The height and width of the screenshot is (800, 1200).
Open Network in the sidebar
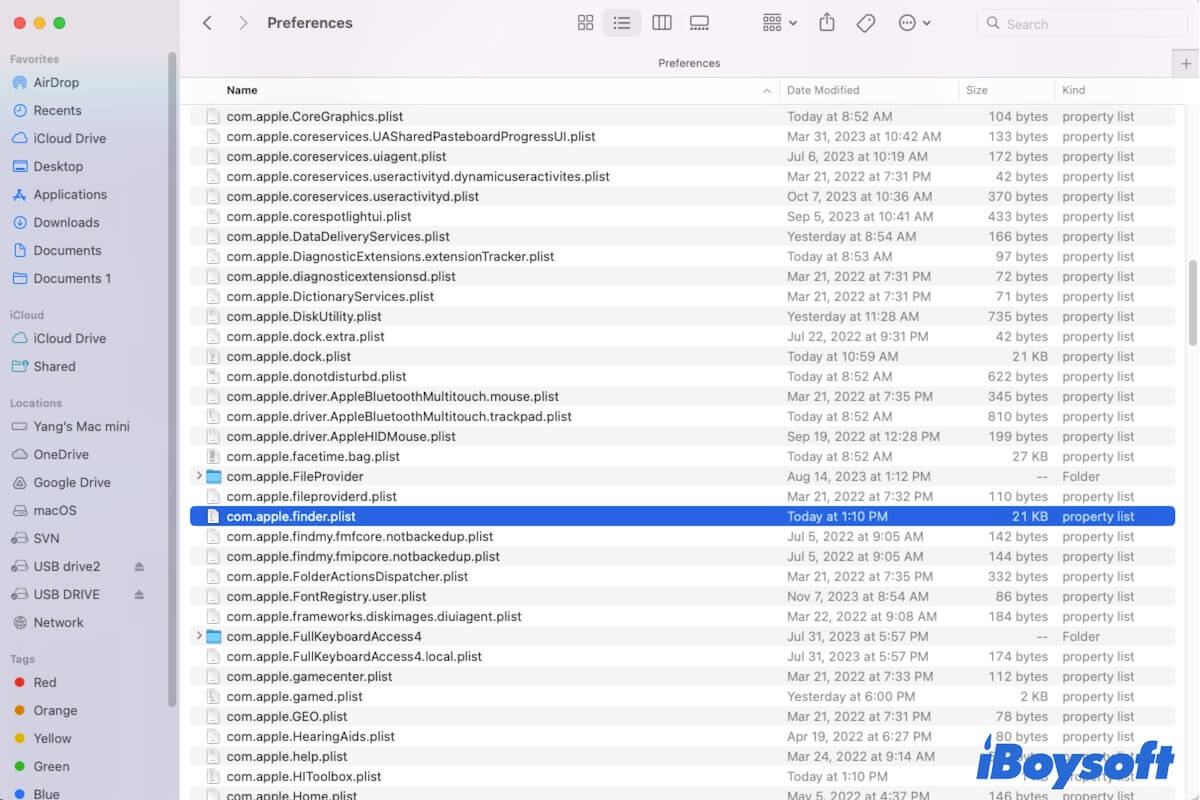(58, 623)
